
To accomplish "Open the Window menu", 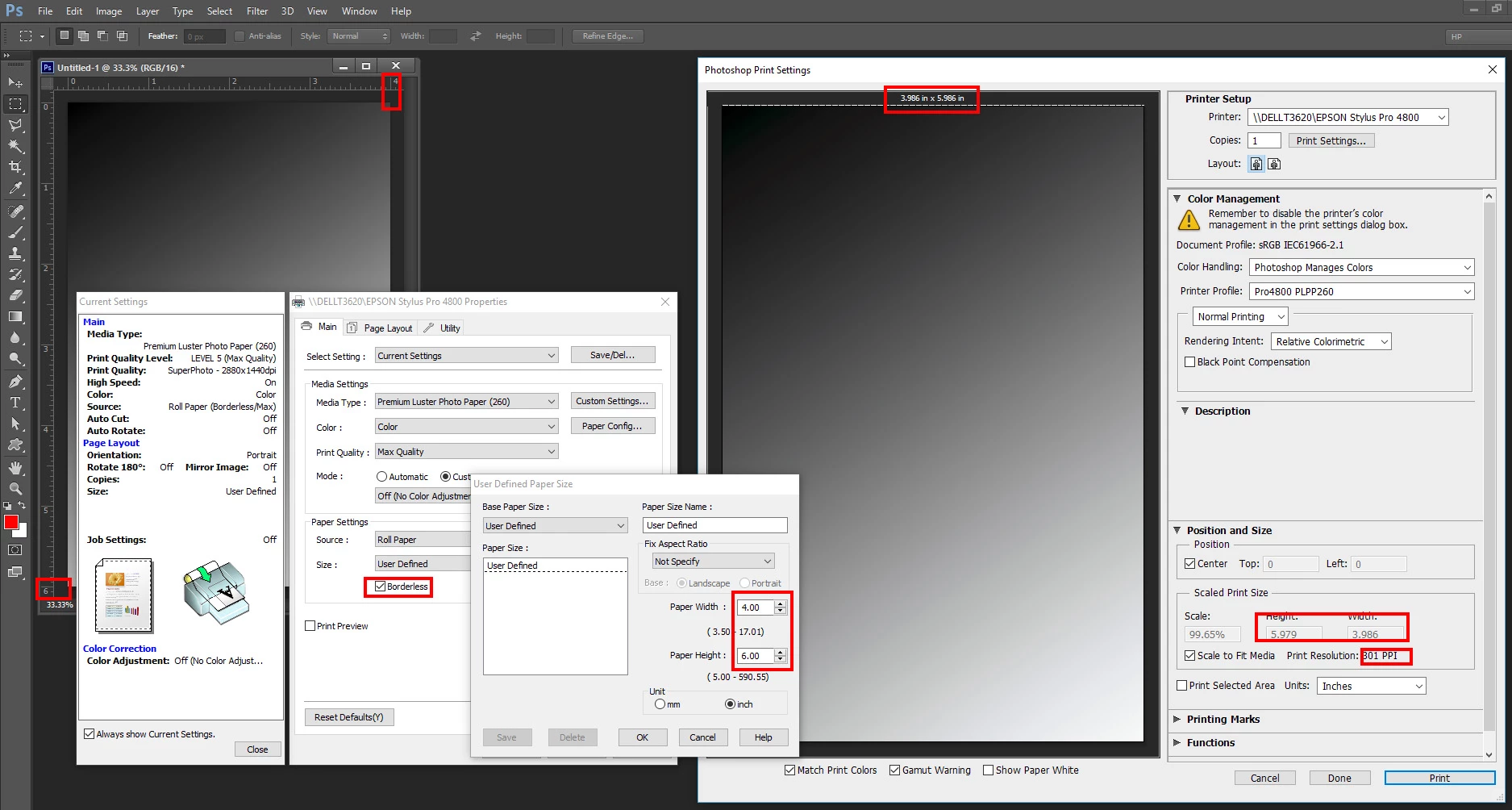I will click(359, 11).
